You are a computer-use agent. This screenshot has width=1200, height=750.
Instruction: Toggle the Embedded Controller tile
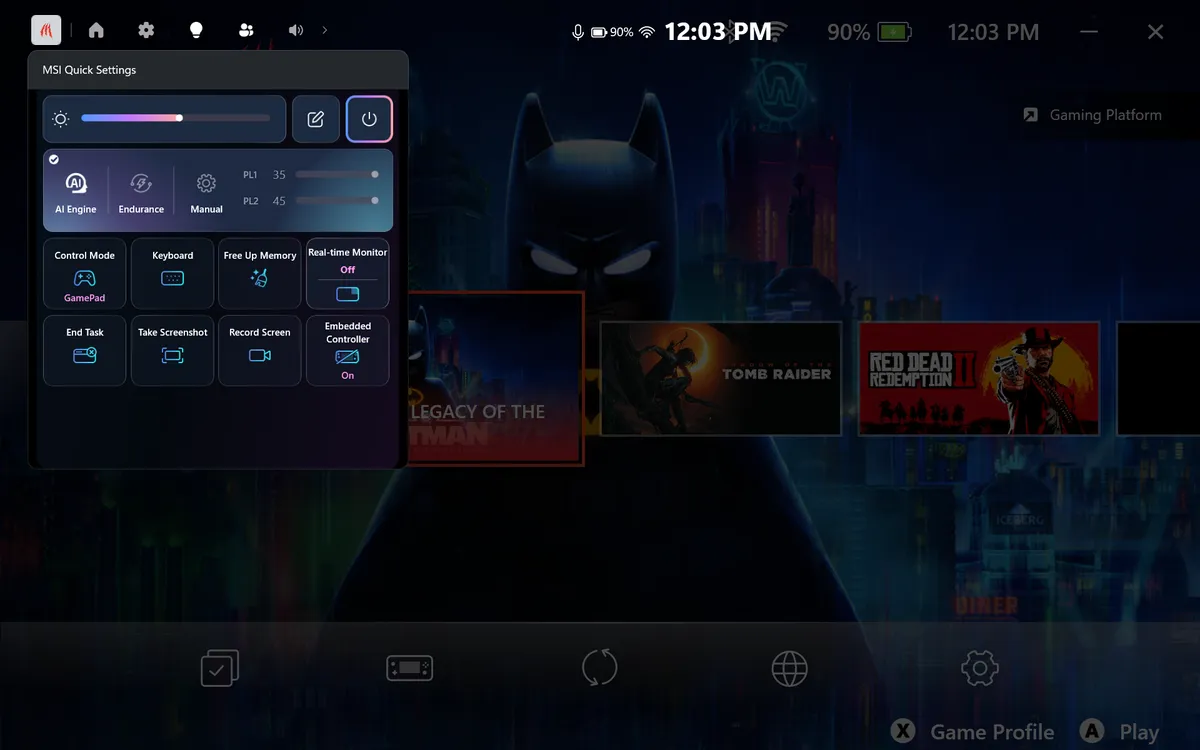pyautogui.click(x=348, y=350)
